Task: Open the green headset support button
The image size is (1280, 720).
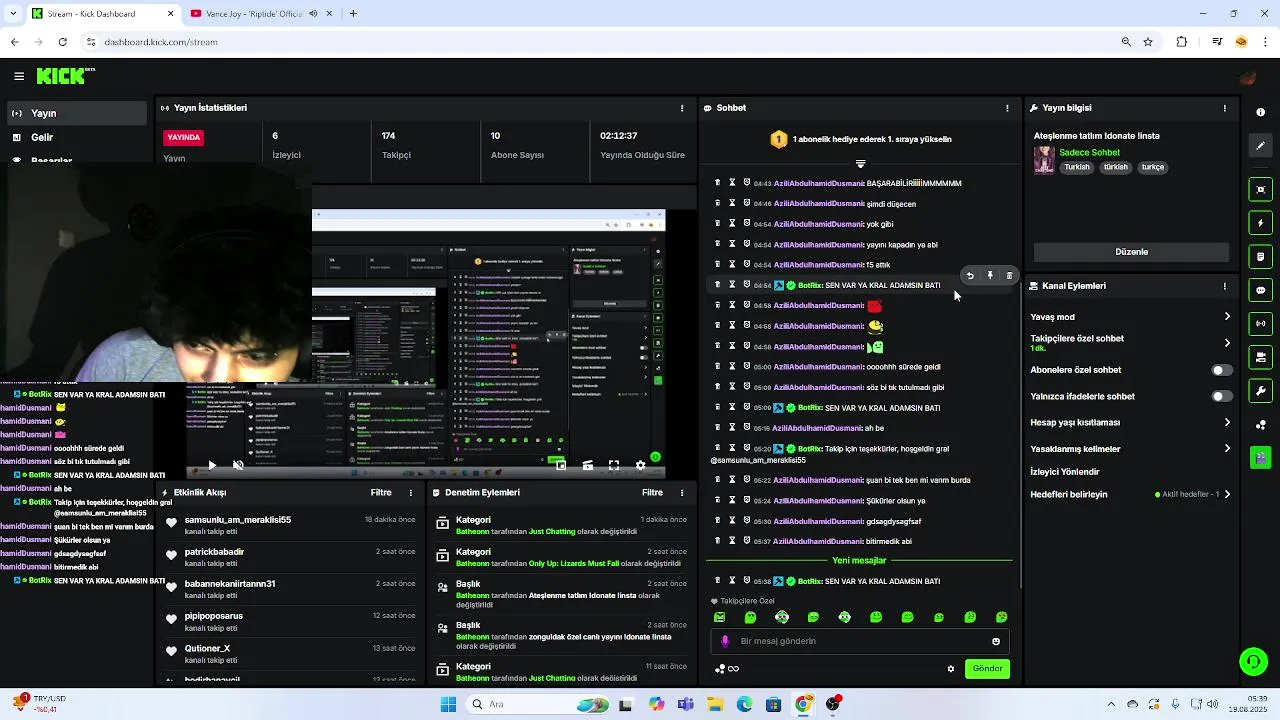Action: pos(1253,661)
